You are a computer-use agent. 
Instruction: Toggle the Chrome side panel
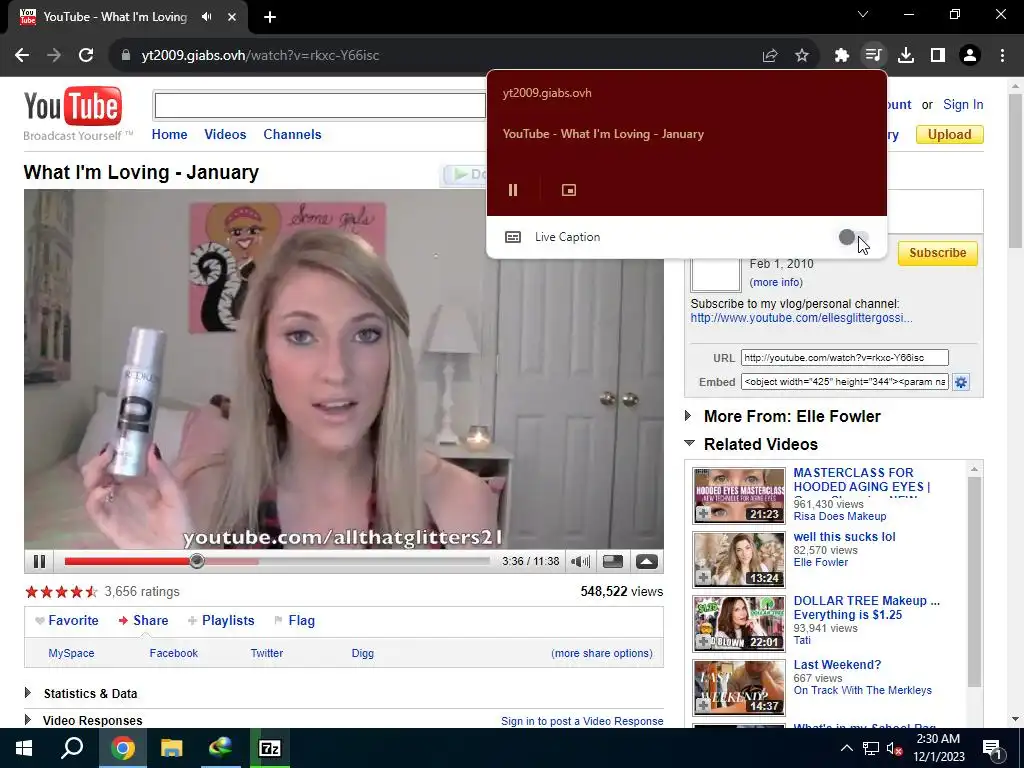click(938, 56)
